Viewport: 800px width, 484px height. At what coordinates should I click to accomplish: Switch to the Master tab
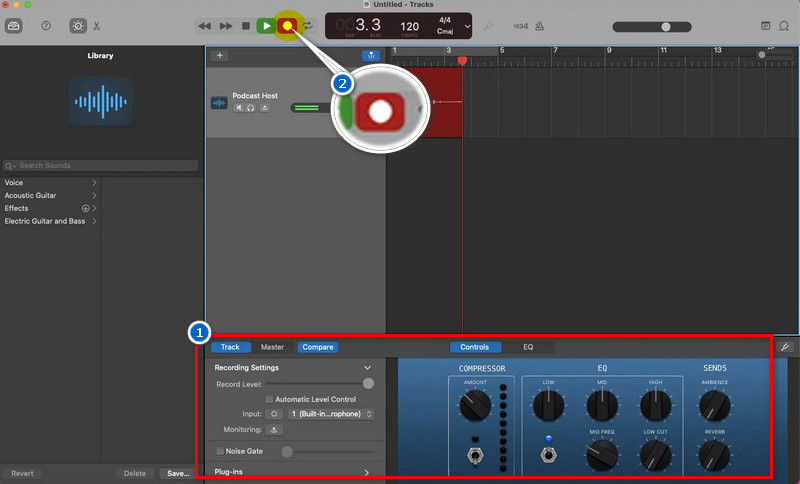click(x=272, y=347)
